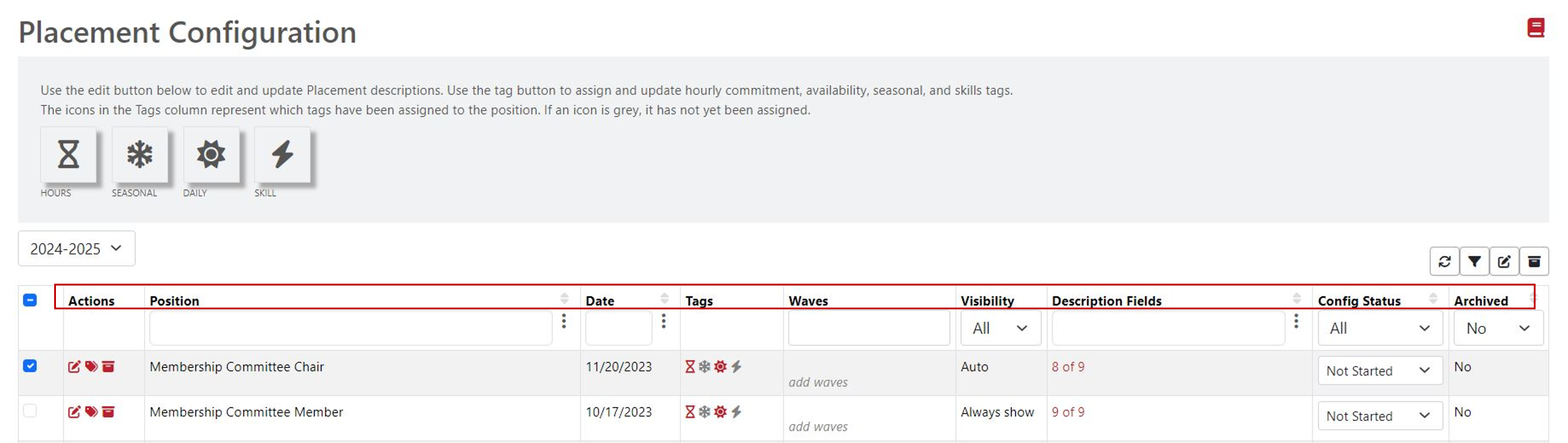
Task: Check the Membership Committee Member row checkbox
Action: [30, 411]
